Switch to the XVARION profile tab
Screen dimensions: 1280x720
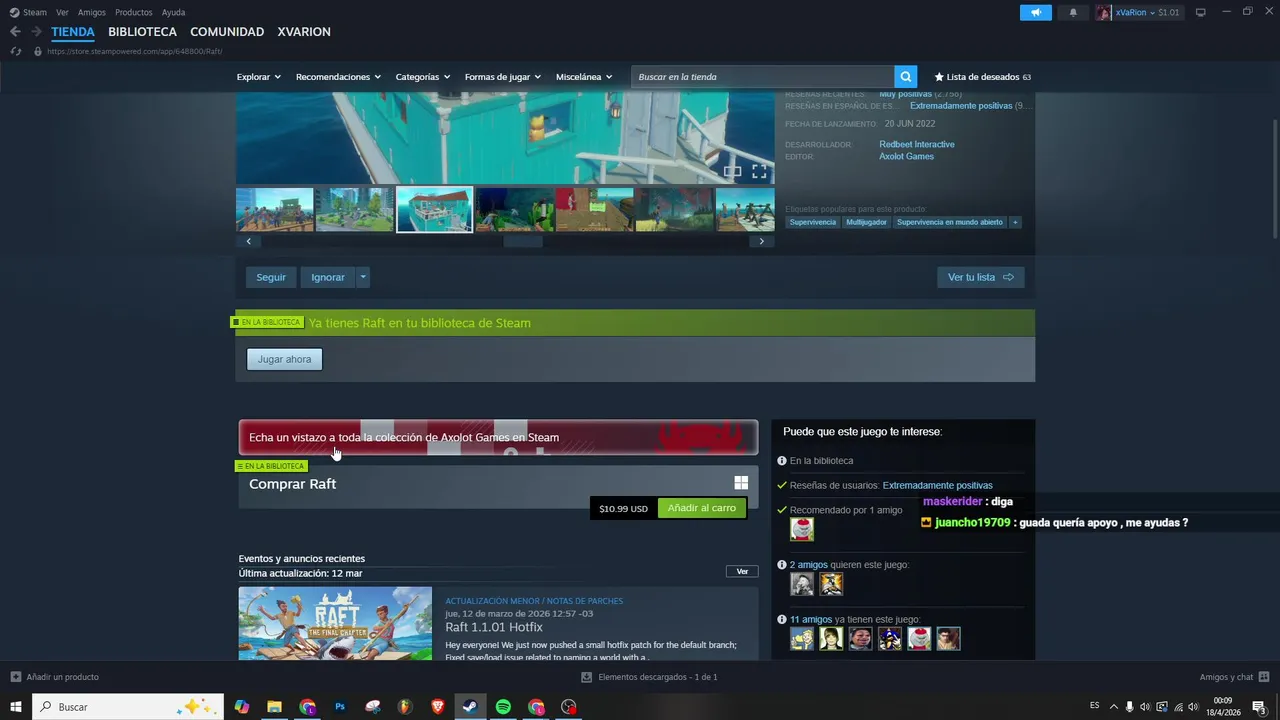304,32
